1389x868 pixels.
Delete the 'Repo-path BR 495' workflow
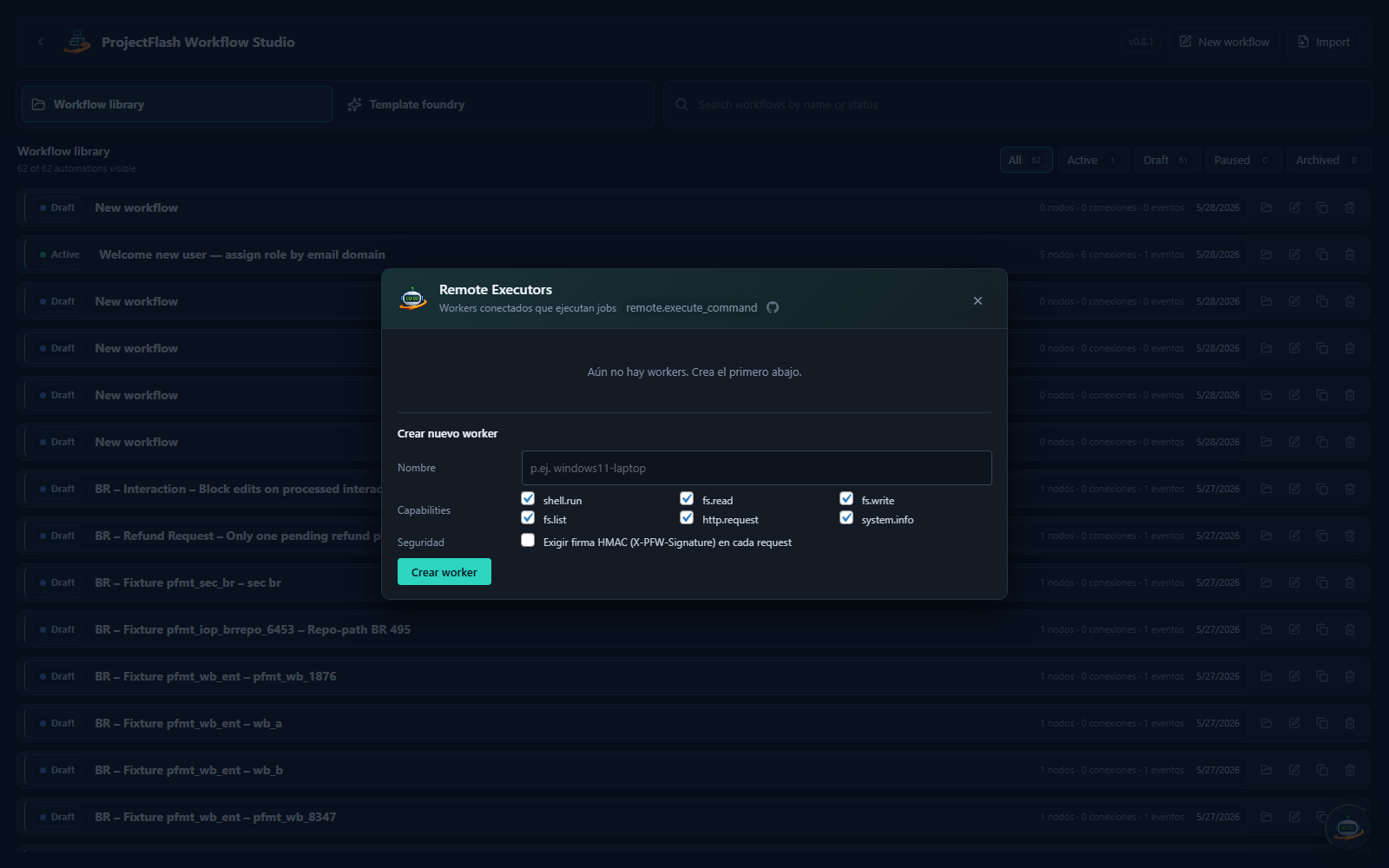coord(1350,629)
